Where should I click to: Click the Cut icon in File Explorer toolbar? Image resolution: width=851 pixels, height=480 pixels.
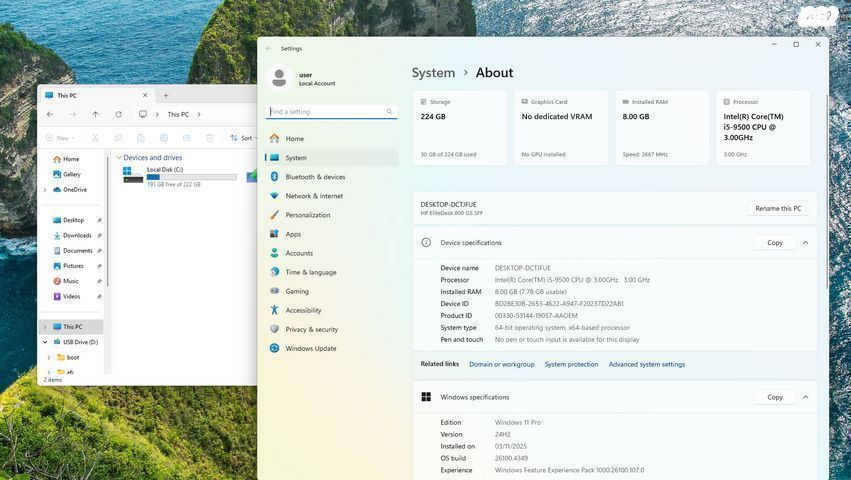pyautogui.click(x=95, y=138)
